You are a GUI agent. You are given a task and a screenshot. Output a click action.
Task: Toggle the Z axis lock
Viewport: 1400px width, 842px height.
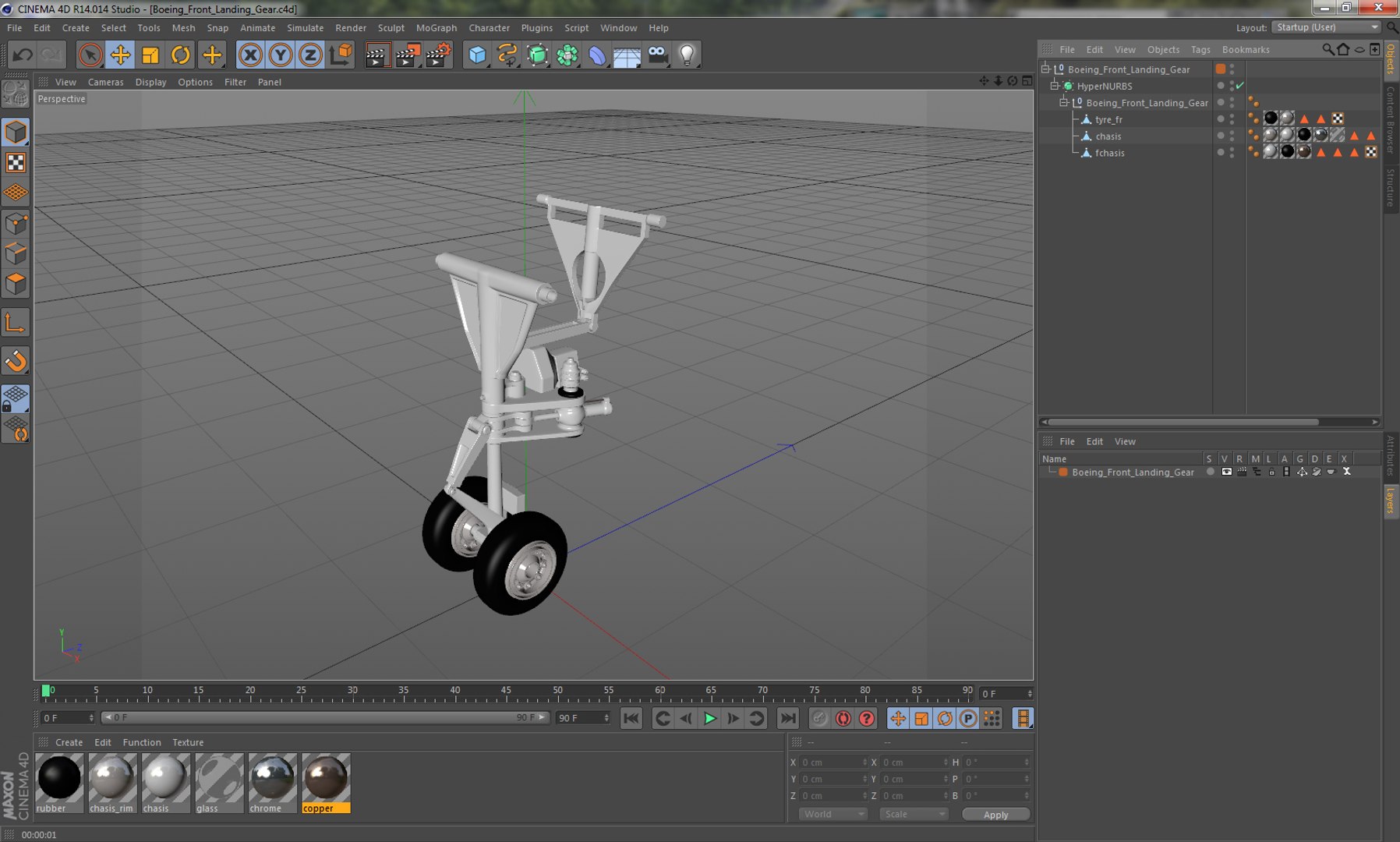(x=310, y=55)
